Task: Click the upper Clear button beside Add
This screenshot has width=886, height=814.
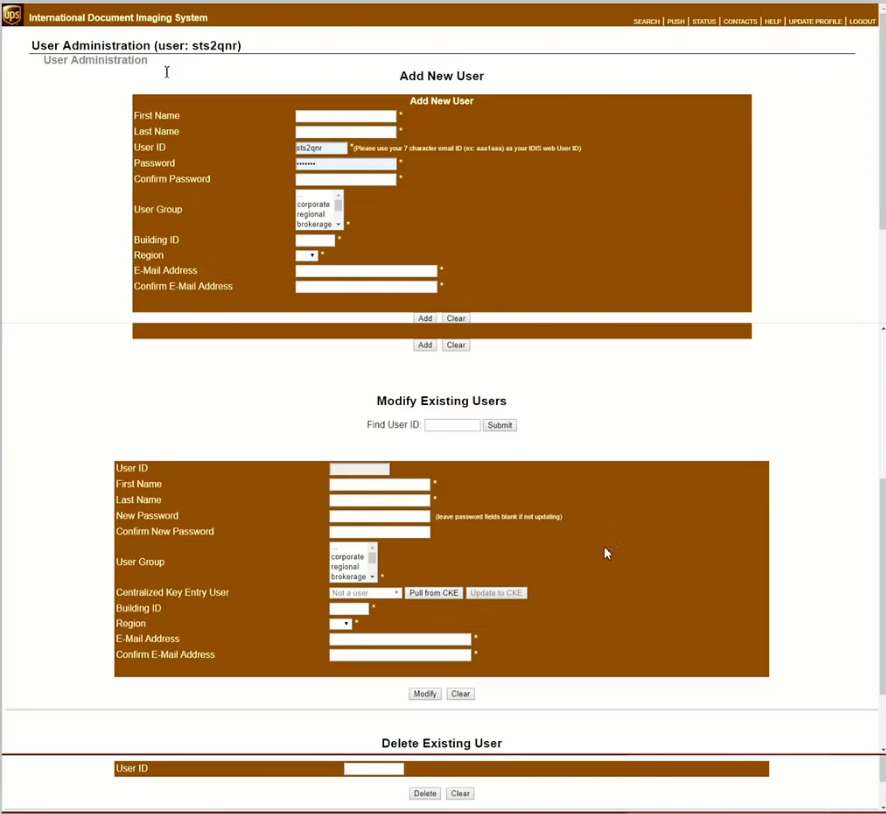Action: tap(456, 319)
